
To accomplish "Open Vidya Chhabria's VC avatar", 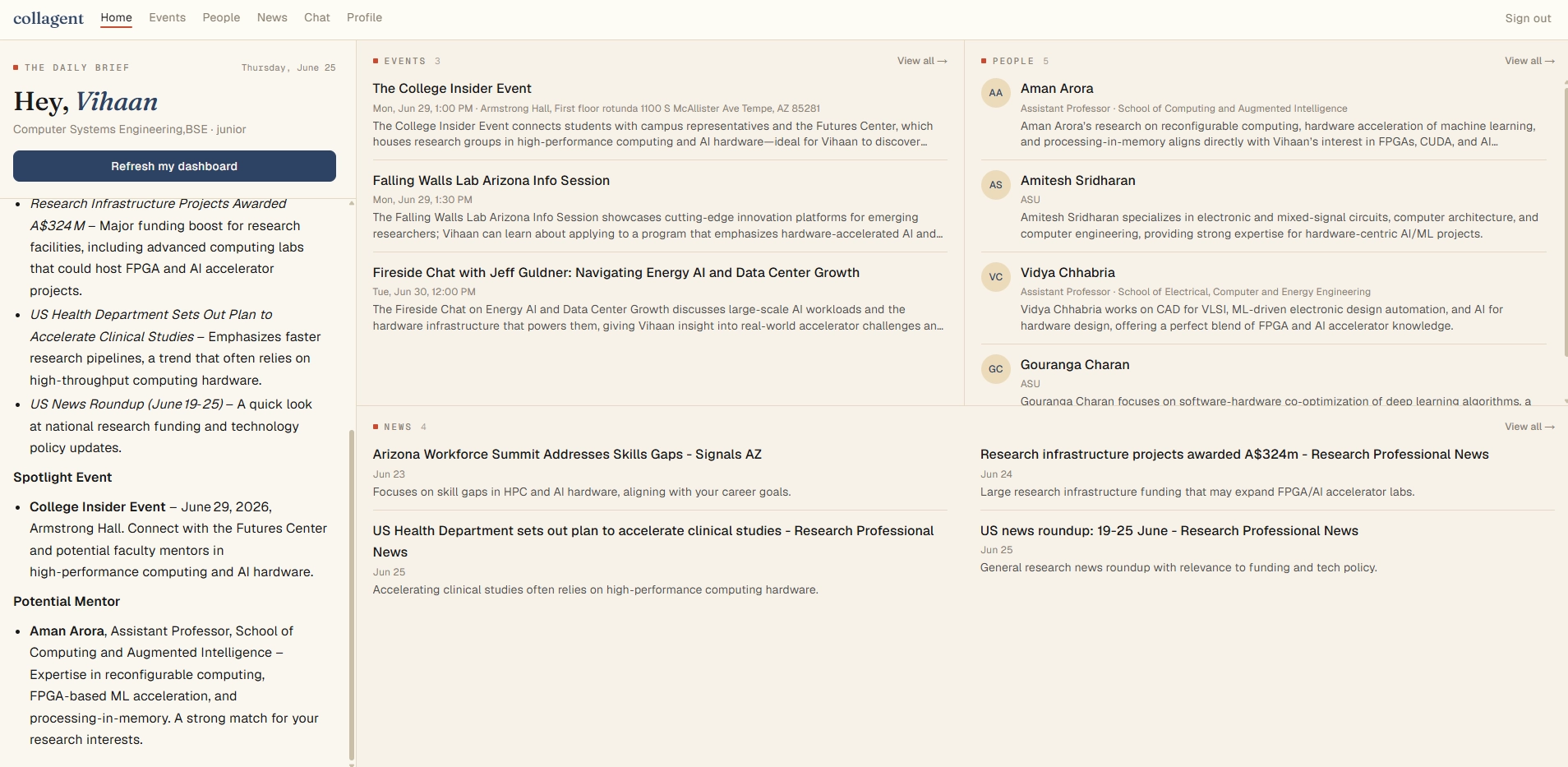I will 995,277.
